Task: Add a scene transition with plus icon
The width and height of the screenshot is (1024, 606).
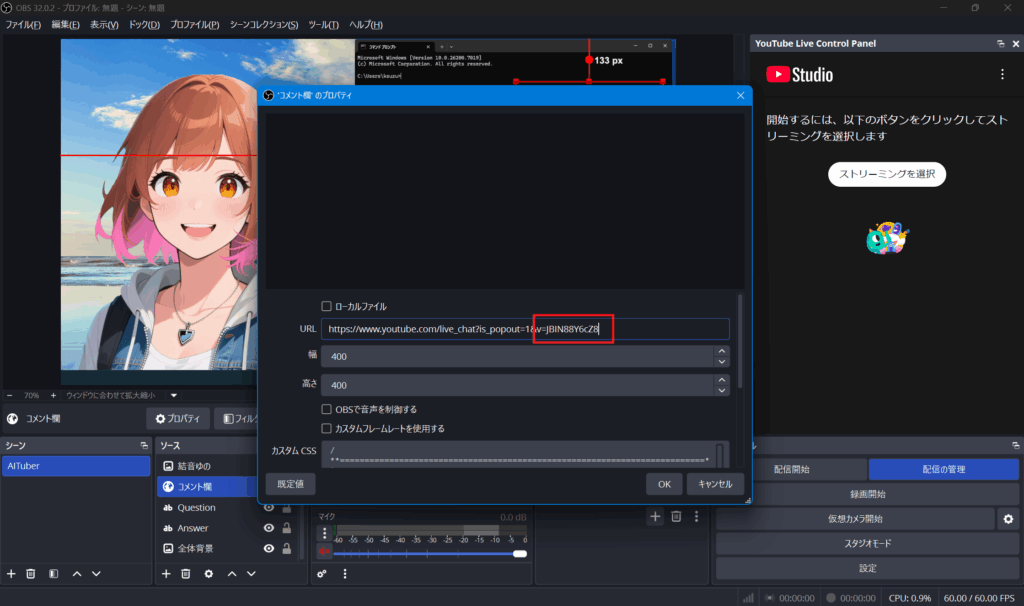Action: 655,516
